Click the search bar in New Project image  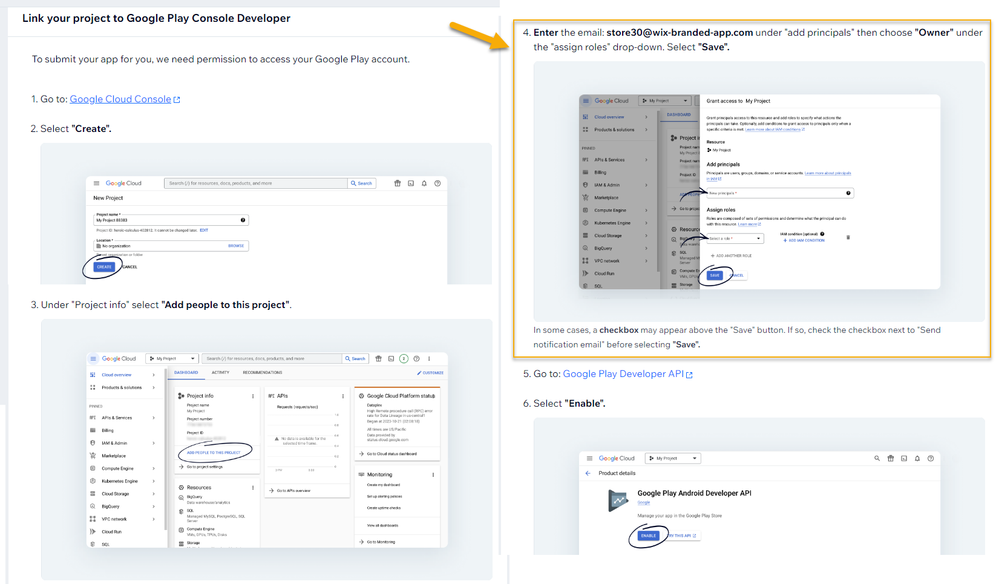(256, 183)
